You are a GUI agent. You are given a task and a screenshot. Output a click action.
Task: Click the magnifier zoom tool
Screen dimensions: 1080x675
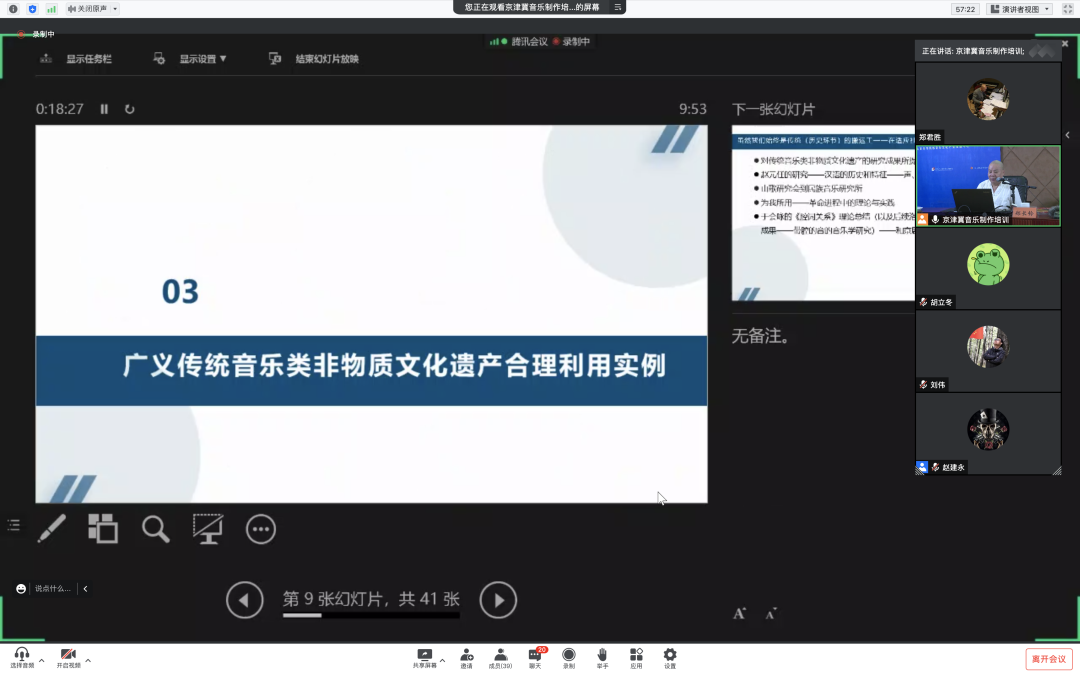(155, 528)
